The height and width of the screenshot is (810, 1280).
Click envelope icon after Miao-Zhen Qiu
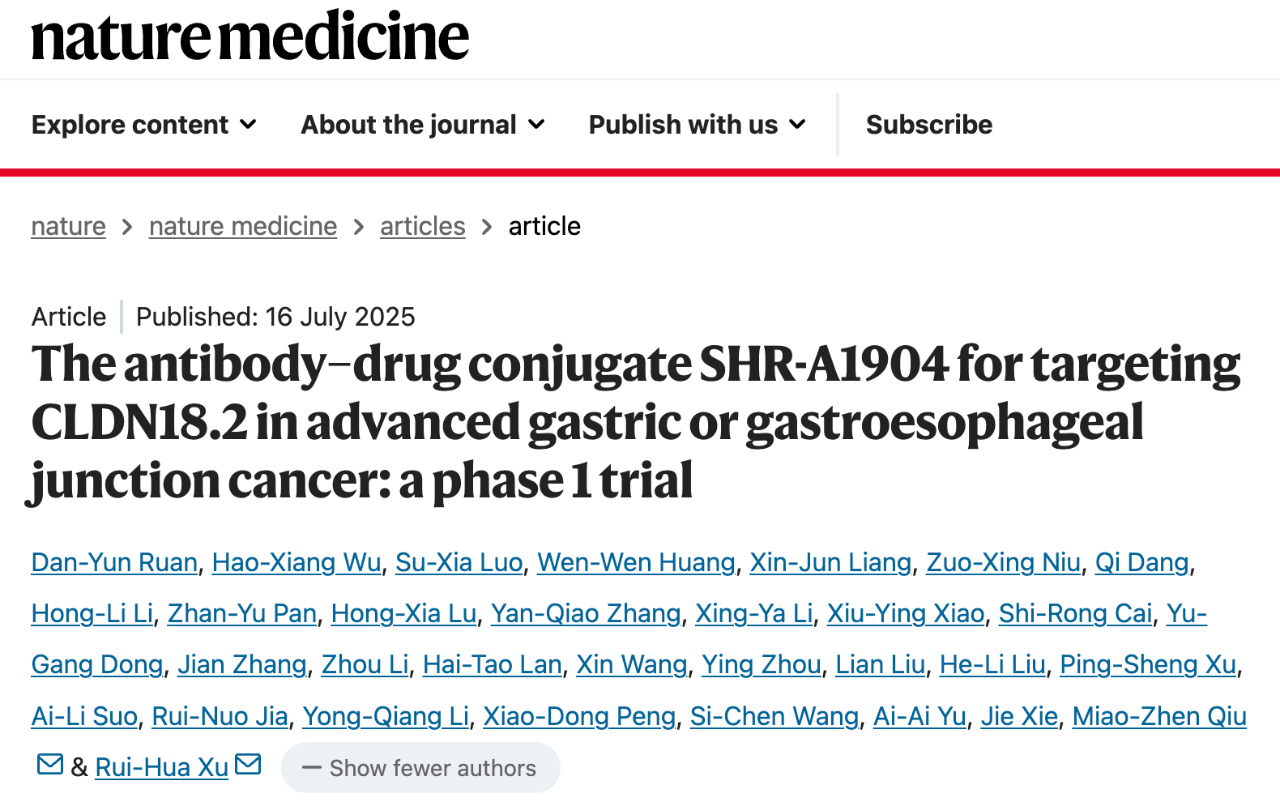tap(50, 765)
